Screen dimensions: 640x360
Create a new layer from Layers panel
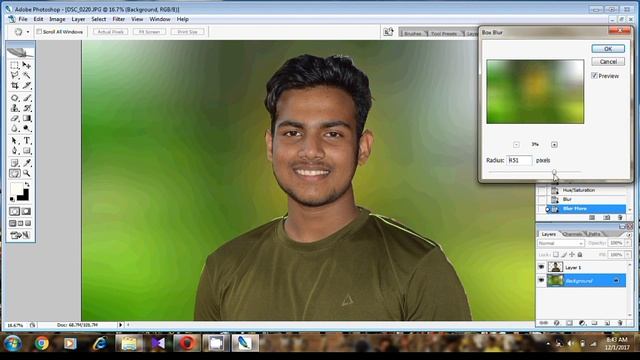607,323
